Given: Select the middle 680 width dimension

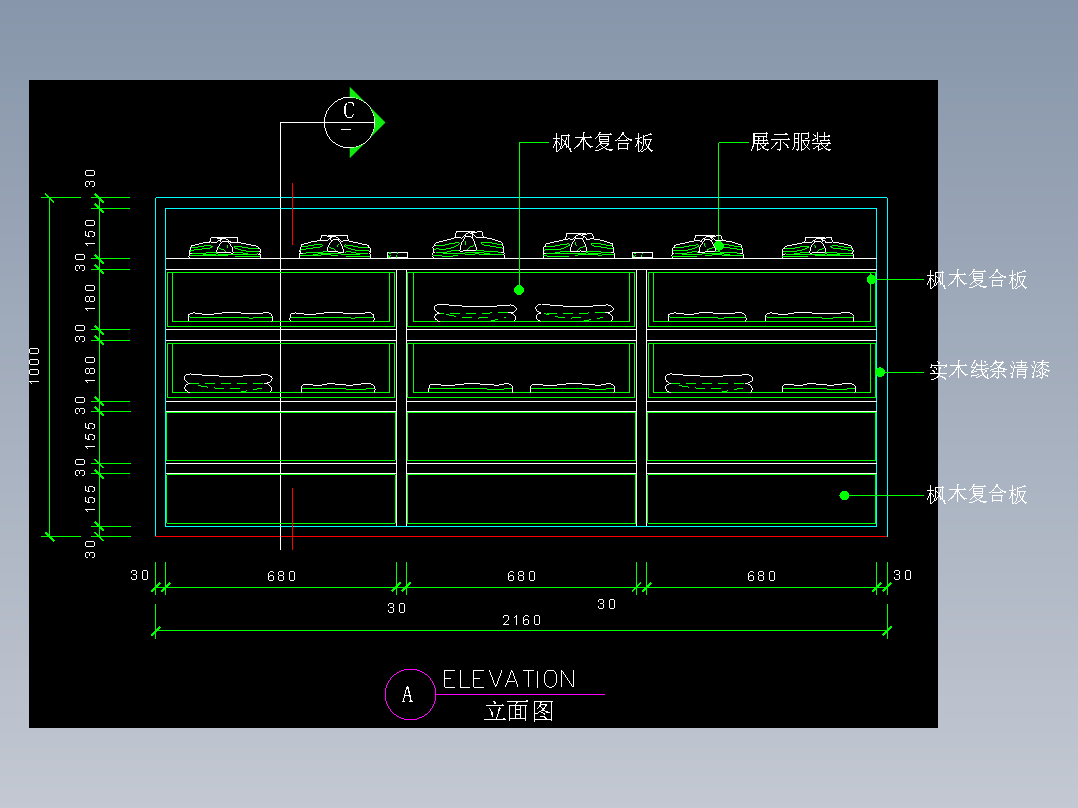Looking at the screenshot, I should [x=522, y=576].
